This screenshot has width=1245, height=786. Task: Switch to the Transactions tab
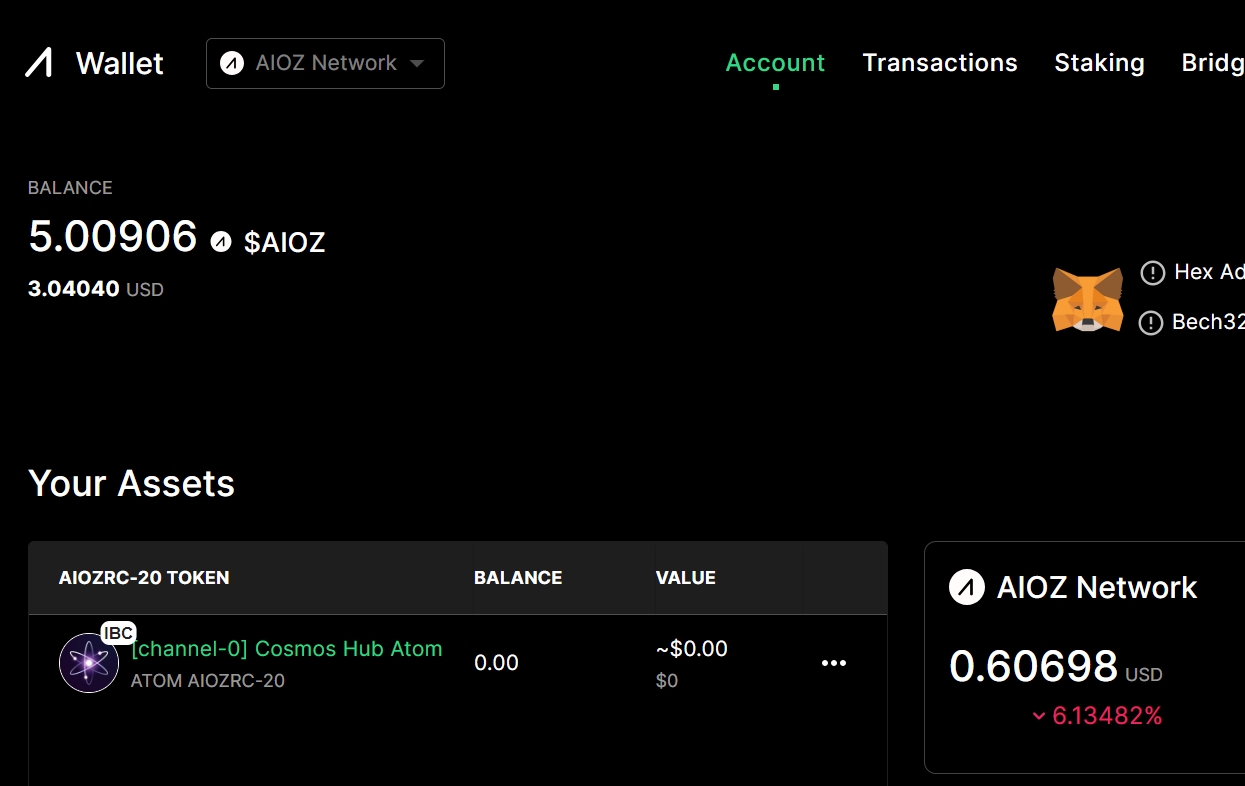[x=939, y=63]
